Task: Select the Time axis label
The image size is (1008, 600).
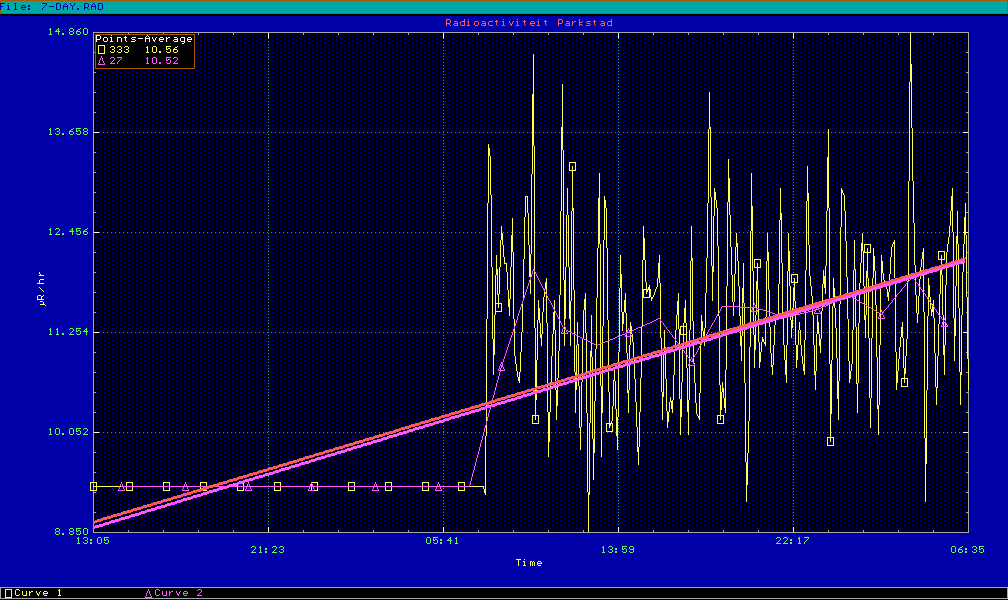Action: (x=529, y=563)
